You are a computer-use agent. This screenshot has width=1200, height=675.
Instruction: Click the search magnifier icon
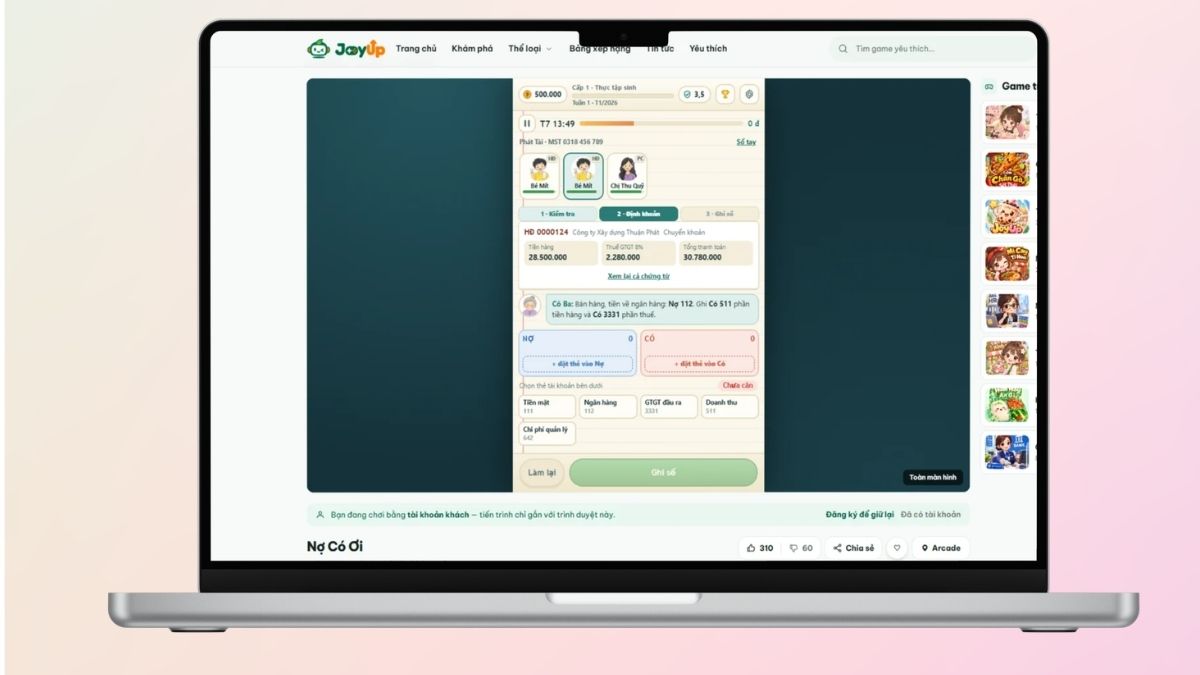tap(843, 49)
